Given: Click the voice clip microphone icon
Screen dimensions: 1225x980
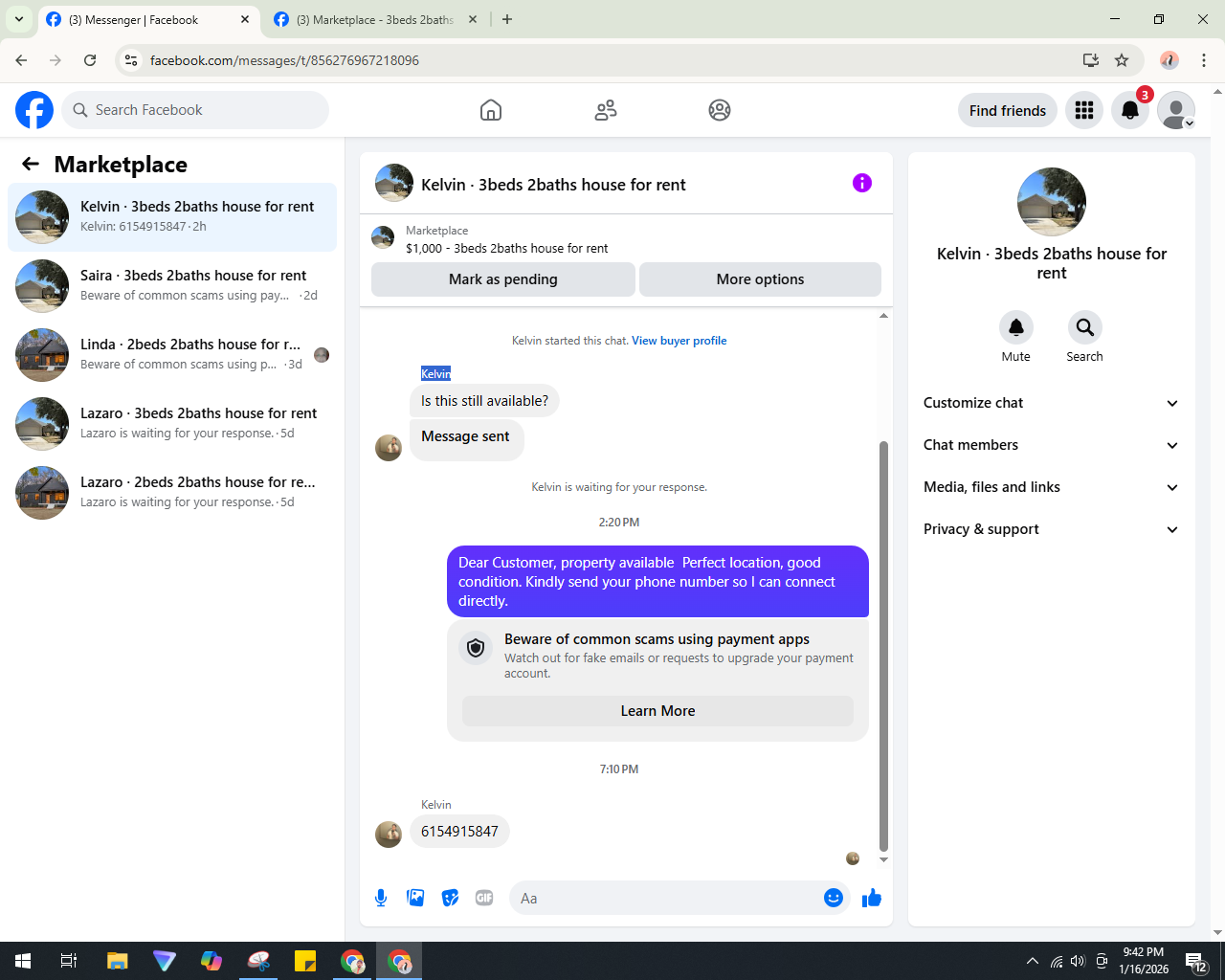Looking at the screenshot, I should tap(381, 898).
